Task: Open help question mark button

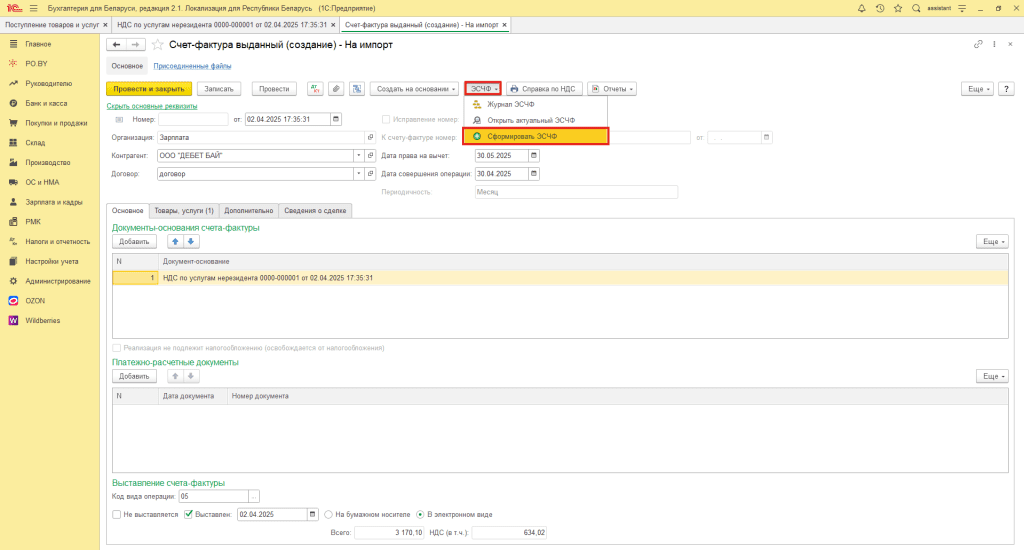Action: click(x=1006, y=89)
